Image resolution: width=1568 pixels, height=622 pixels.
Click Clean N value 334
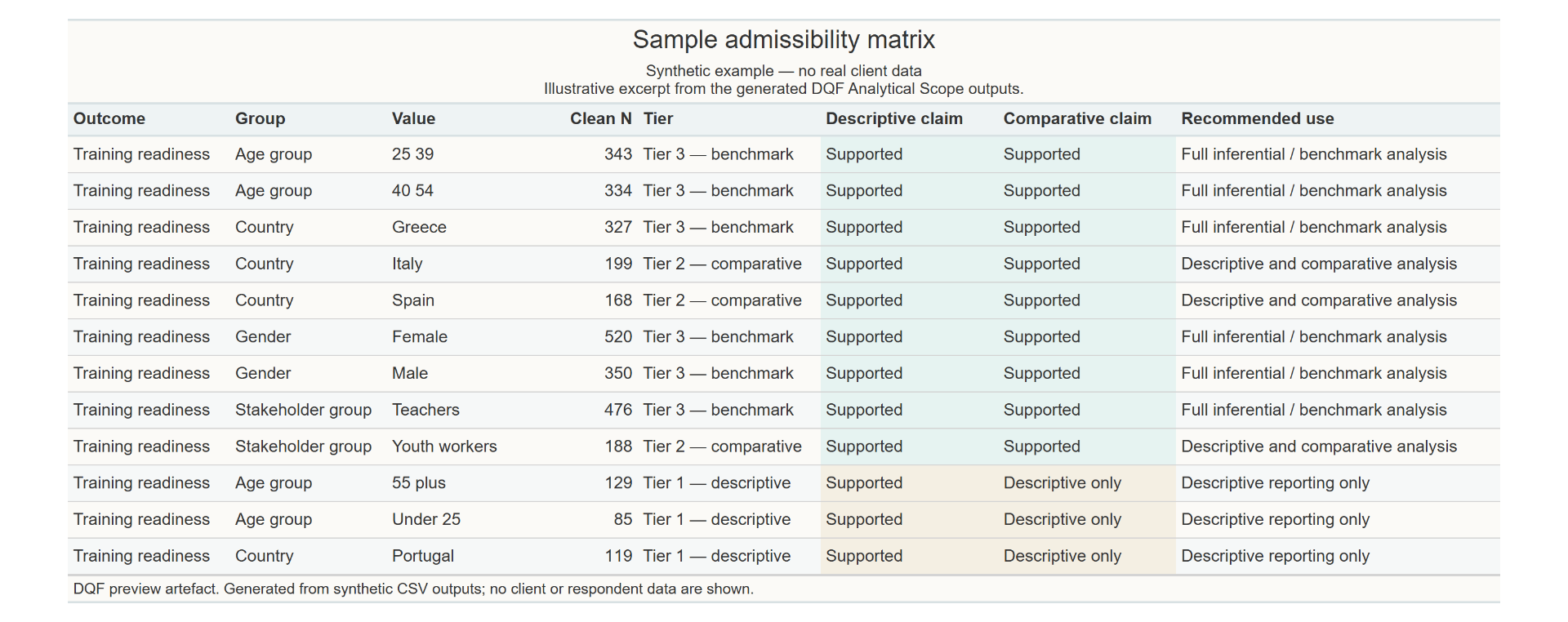pos(618,191)
